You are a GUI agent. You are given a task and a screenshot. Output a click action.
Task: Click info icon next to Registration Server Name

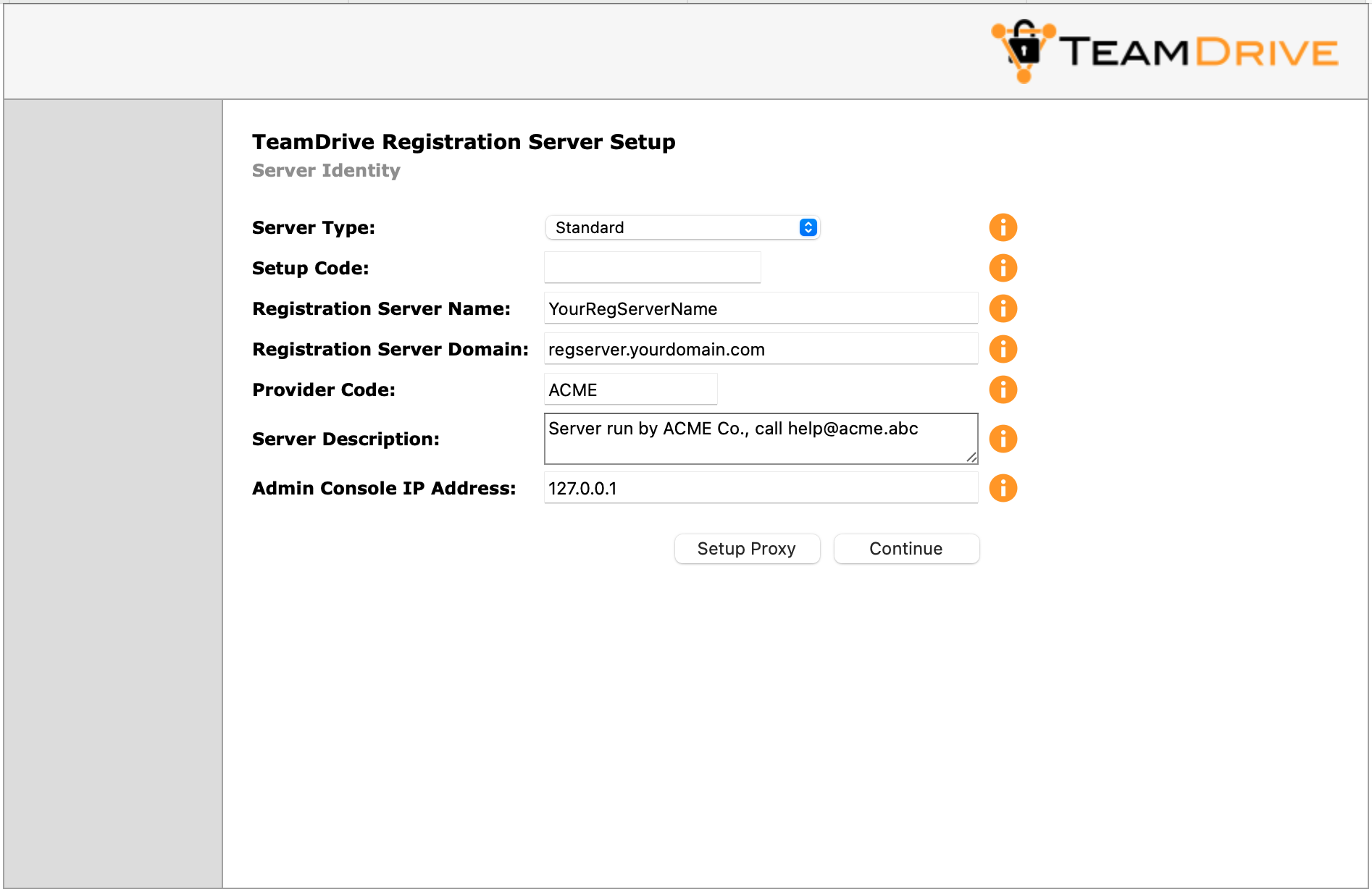click(x=1003, y=308)
